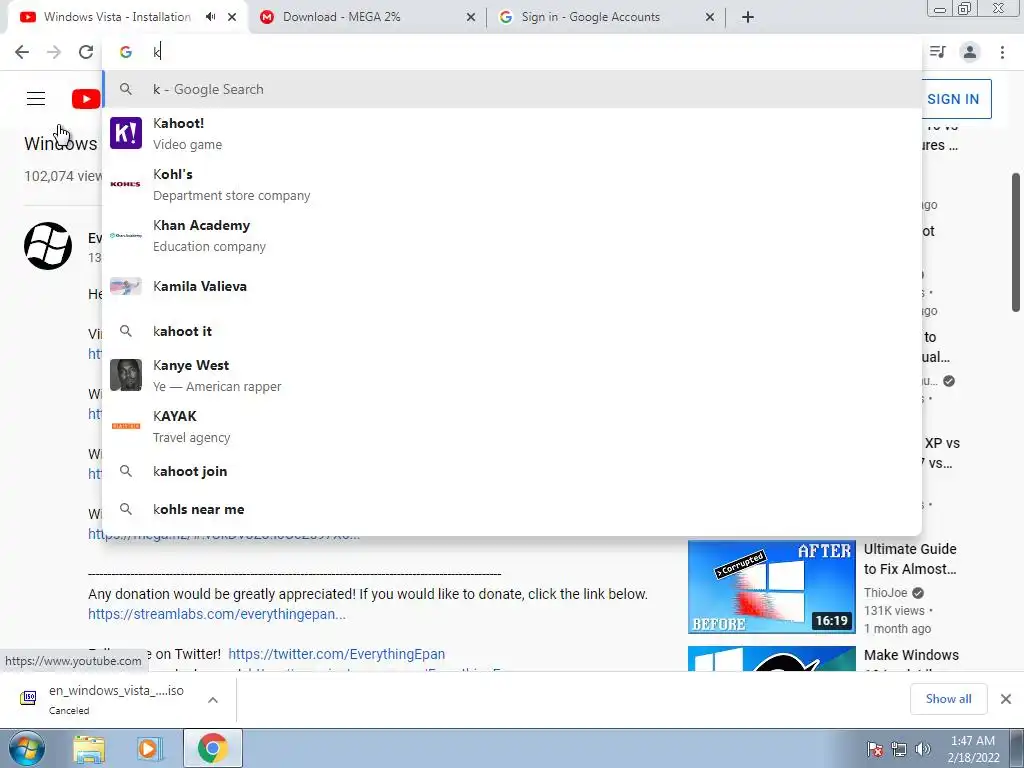Click the Kanye West portrait thumbnail
The width and height of the screenshot is (1024, 768).
[x=125, y=375]
